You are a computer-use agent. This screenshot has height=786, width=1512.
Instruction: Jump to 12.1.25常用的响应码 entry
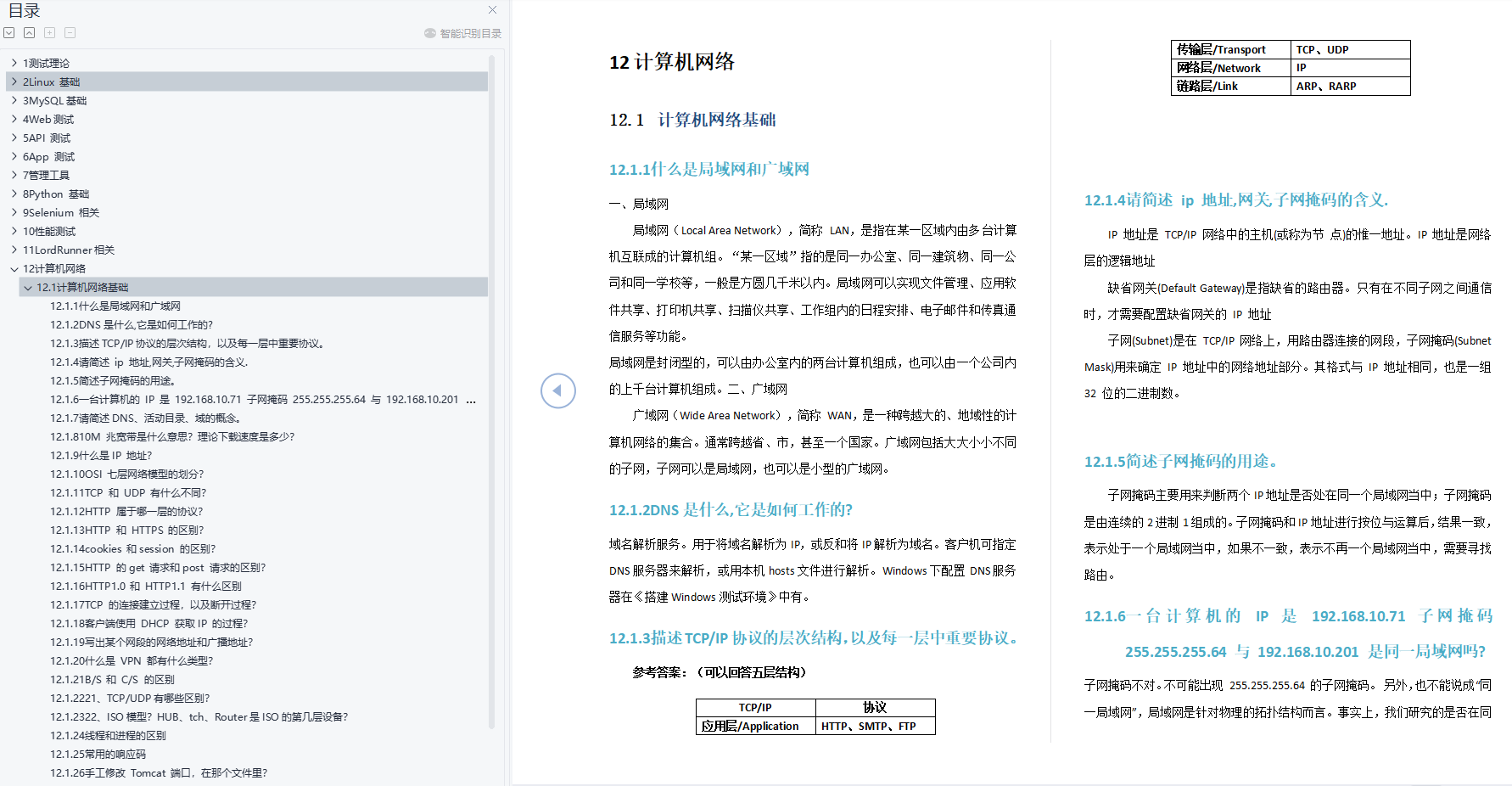(x=98, y=754)
